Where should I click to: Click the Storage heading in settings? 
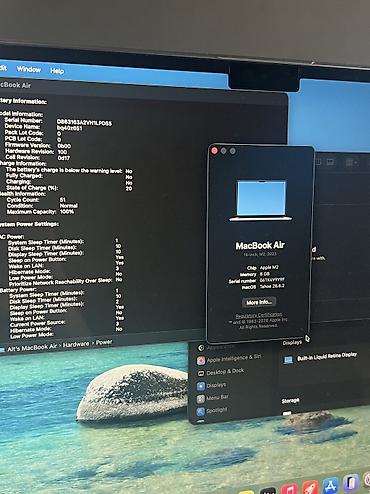pyautogui.click(x=290, y=401)
